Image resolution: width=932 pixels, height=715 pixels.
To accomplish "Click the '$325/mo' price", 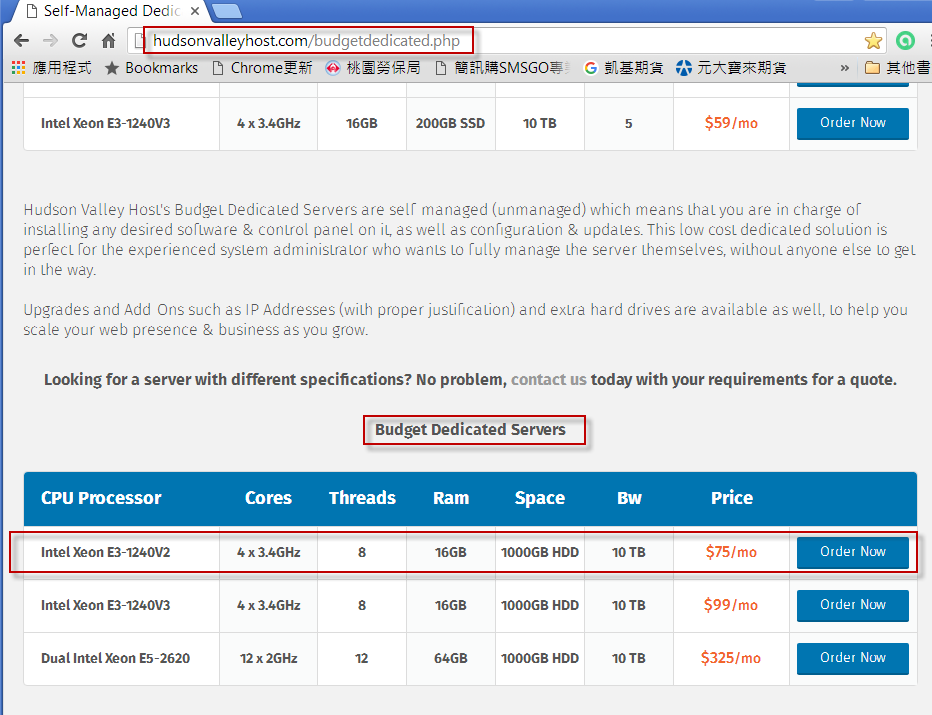I will pos(731,657).
